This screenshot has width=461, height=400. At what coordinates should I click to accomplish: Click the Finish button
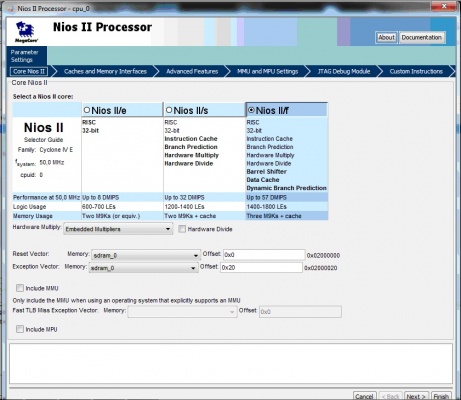tap(441, 396)
